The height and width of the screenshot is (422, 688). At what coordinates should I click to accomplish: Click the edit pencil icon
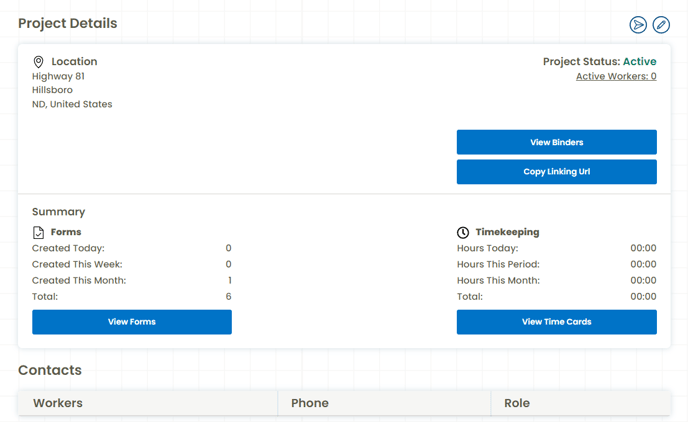click(x=661, y=25)
